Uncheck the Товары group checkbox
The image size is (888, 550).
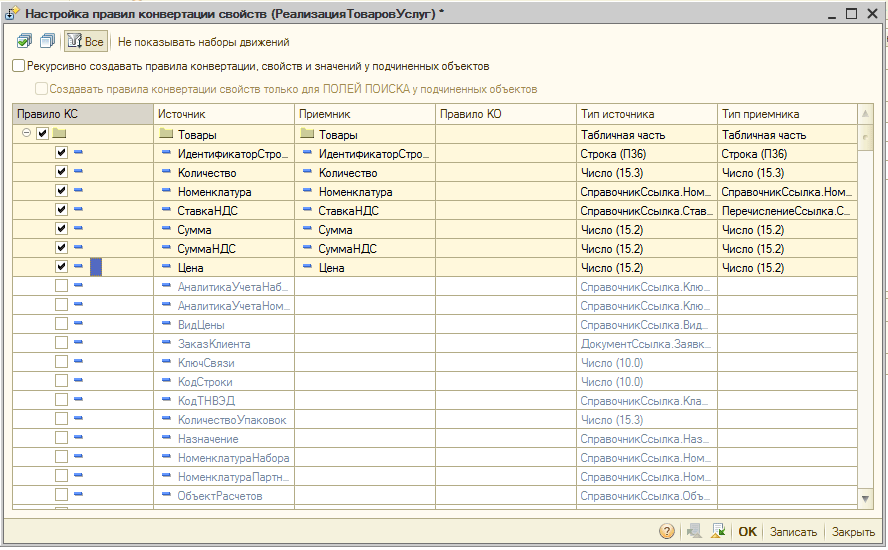tap(42, 134)
